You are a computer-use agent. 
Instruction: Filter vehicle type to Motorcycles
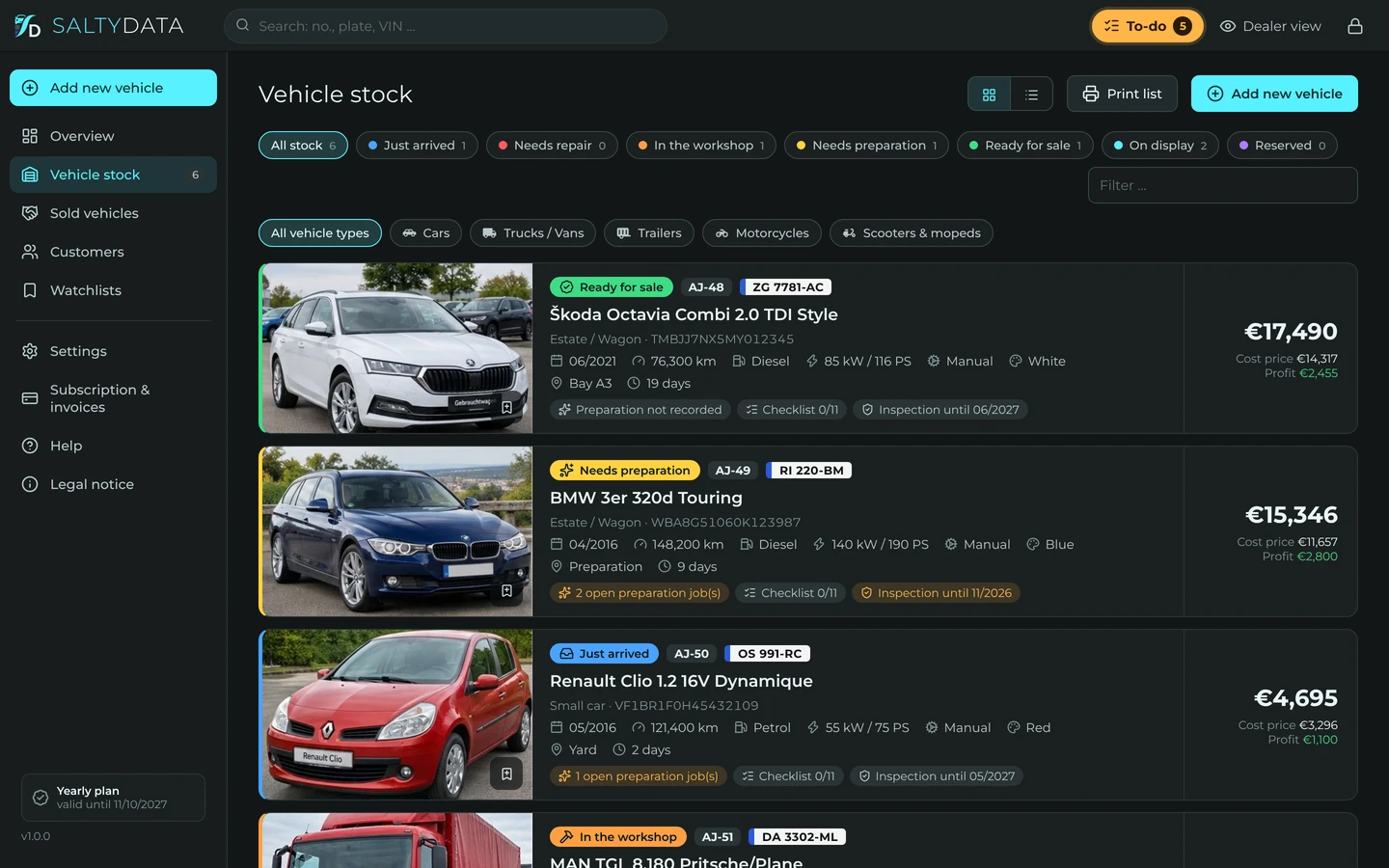pyautogui.click(x=762, y=233)
